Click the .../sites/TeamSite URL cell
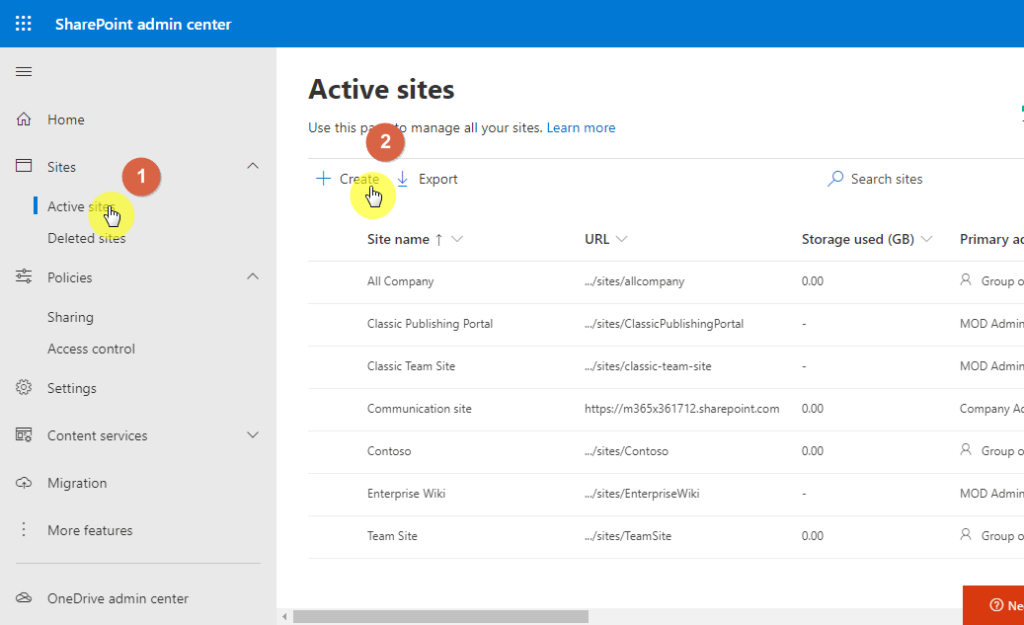Screen dimensions: 1024x625 click(x=628, y=536)
